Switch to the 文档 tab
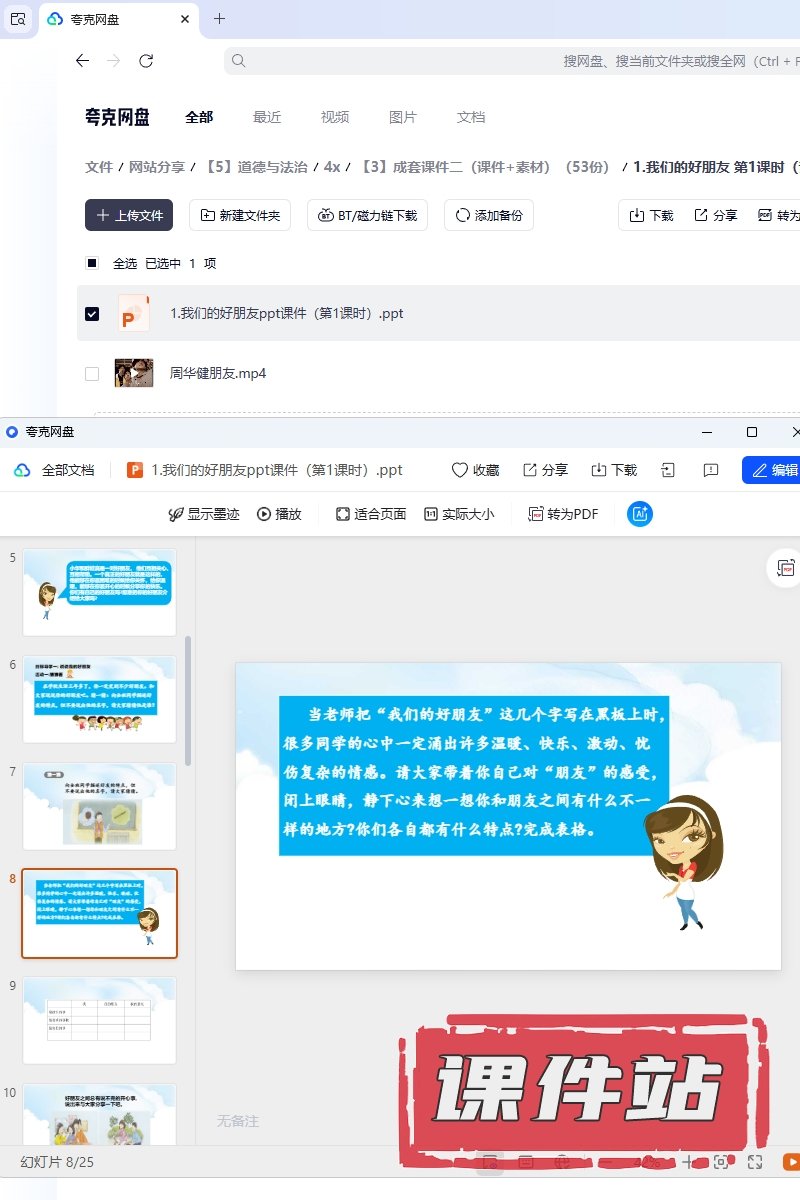800x1200 pixels. [x=471, y=117]
